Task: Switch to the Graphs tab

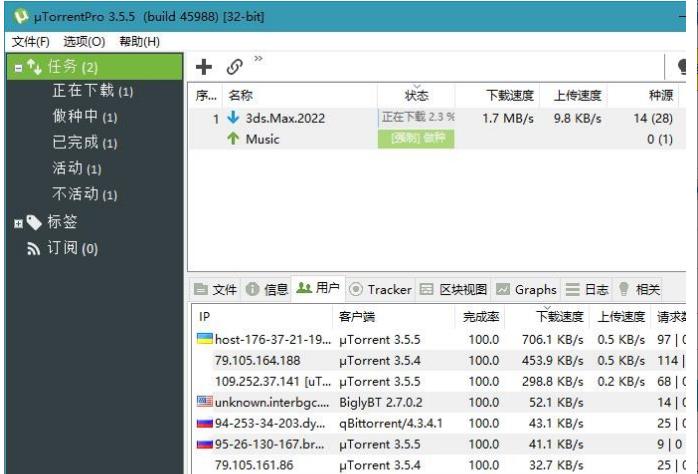Action: (x=527, y=289)
